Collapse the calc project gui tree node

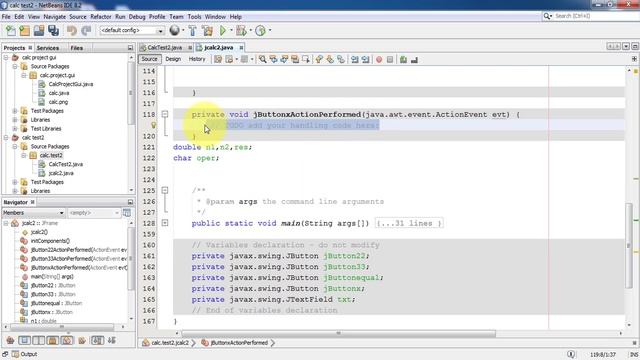pyautogui.click(x=6, y=58)
